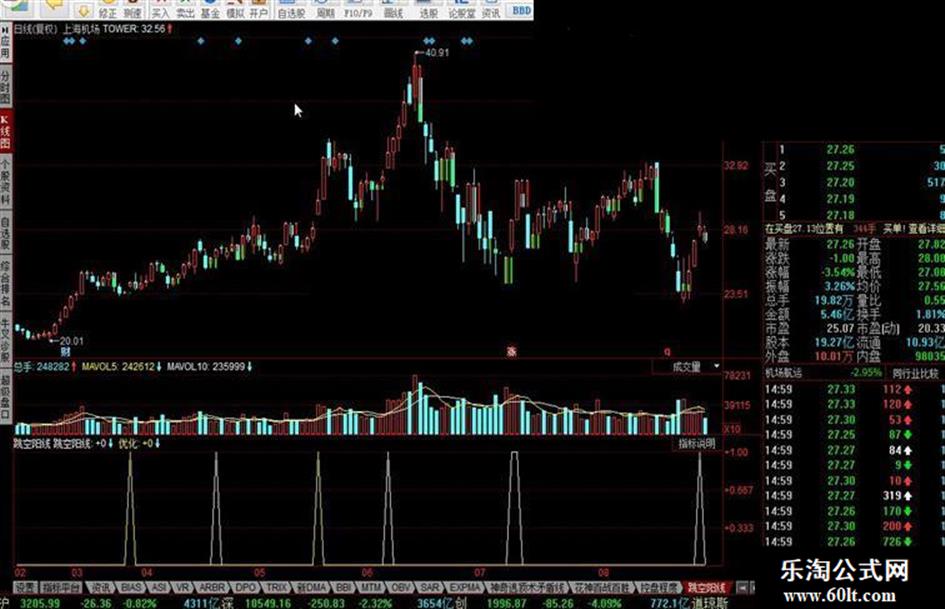The height and width of the screenshot is (609, 945).
Task: Click the 财 marker on the chart
Action: [x=65, y=352]
